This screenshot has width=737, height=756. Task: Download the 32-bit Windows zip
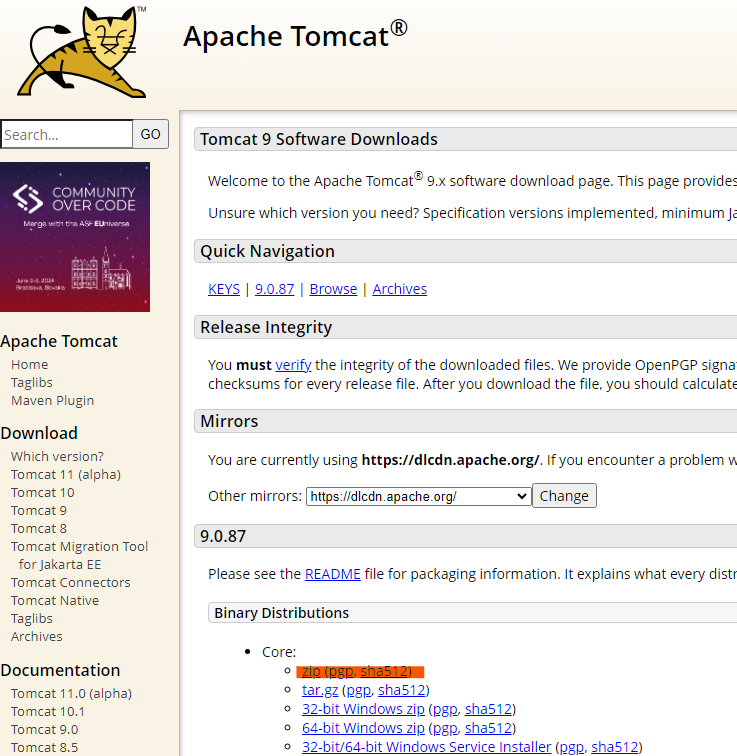tap(363, 709)
